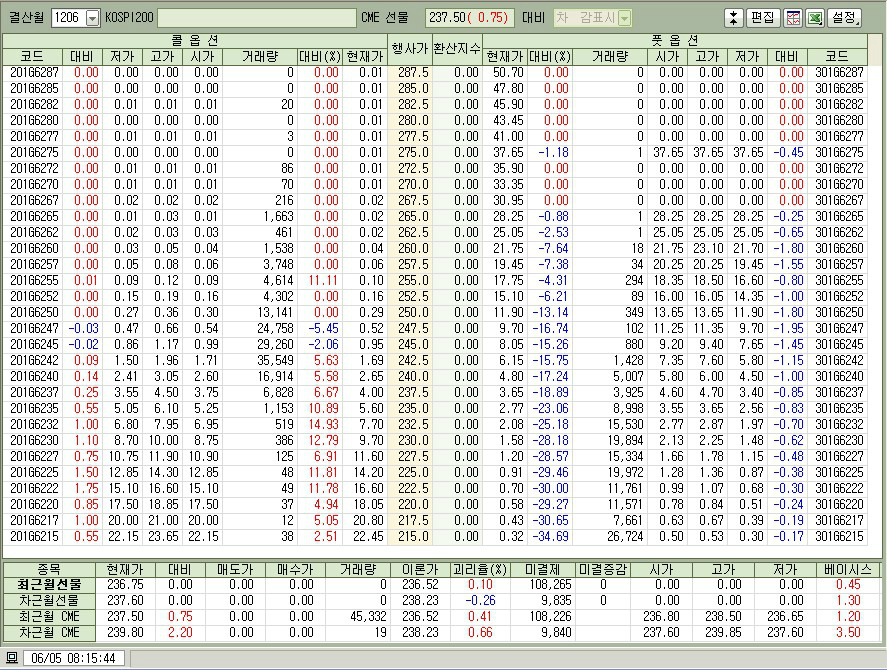The image size is (887, 670).
Task: Select the 최근월선물 row label
Action: [48, 584]
